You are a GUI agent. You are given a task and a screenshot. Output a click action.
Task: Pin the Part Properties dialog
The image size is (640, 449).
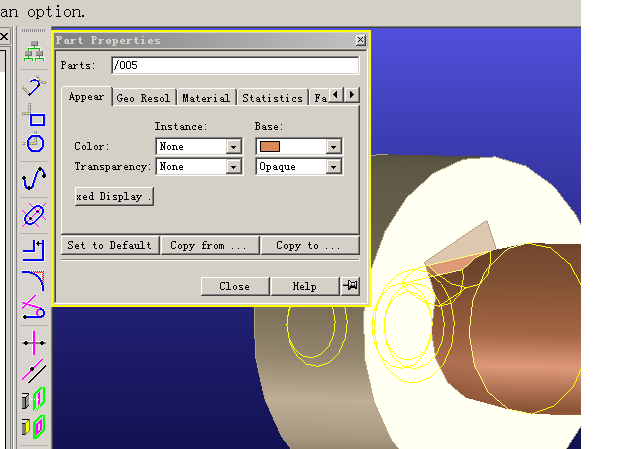pyautogui.click(x=351, y=285)
